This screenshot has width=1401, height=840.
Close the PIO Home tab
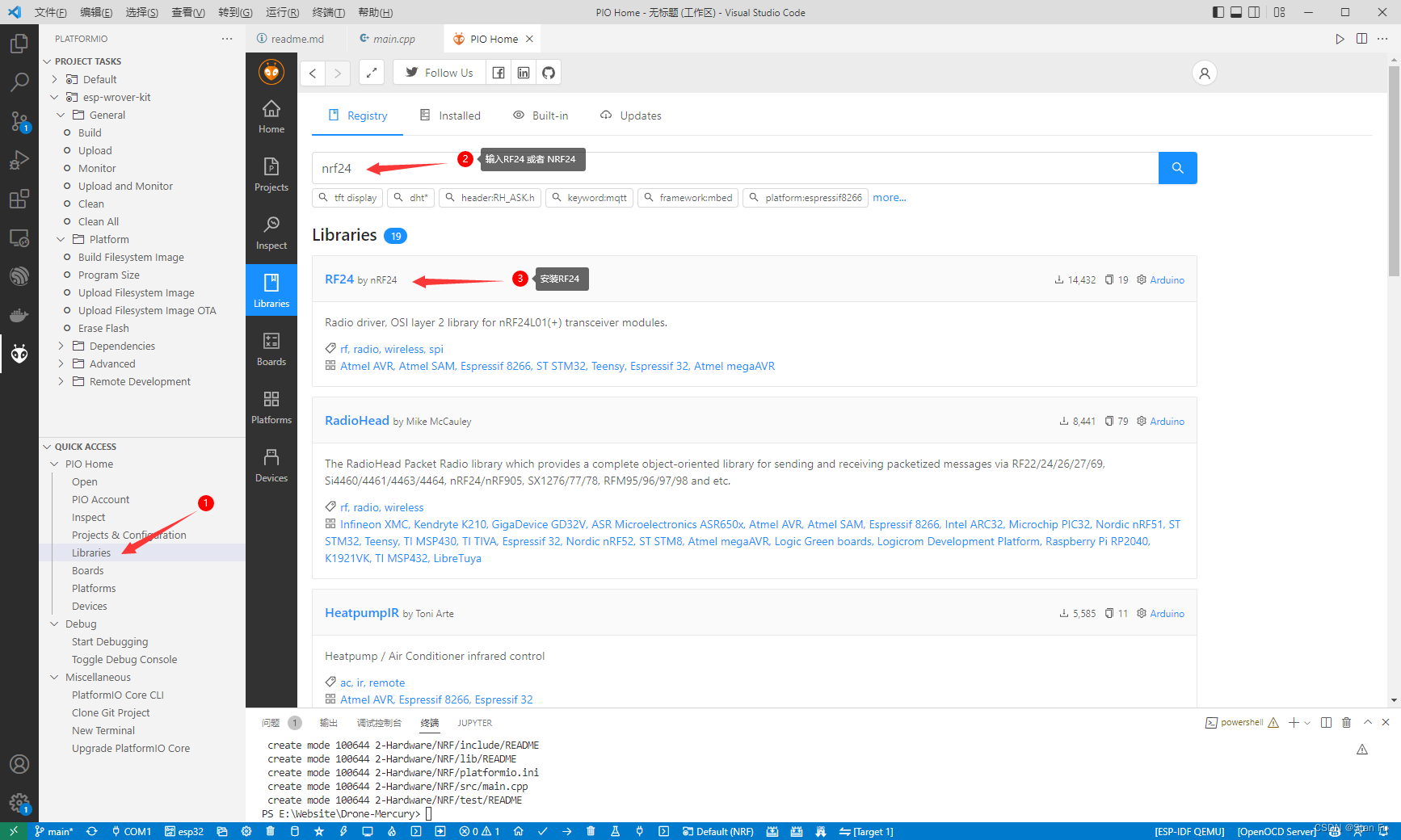tap(529, 39)
